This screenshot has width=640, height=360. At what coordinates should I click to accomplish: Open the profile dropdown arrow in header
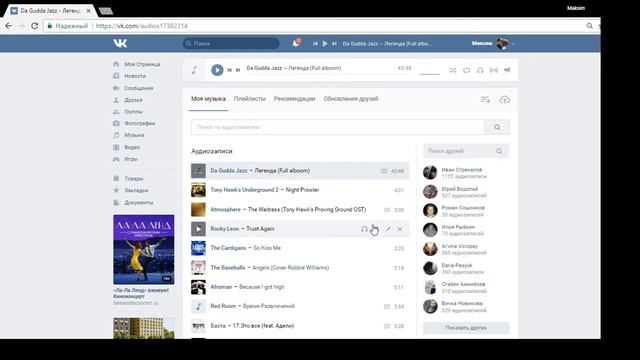(513, 44)
